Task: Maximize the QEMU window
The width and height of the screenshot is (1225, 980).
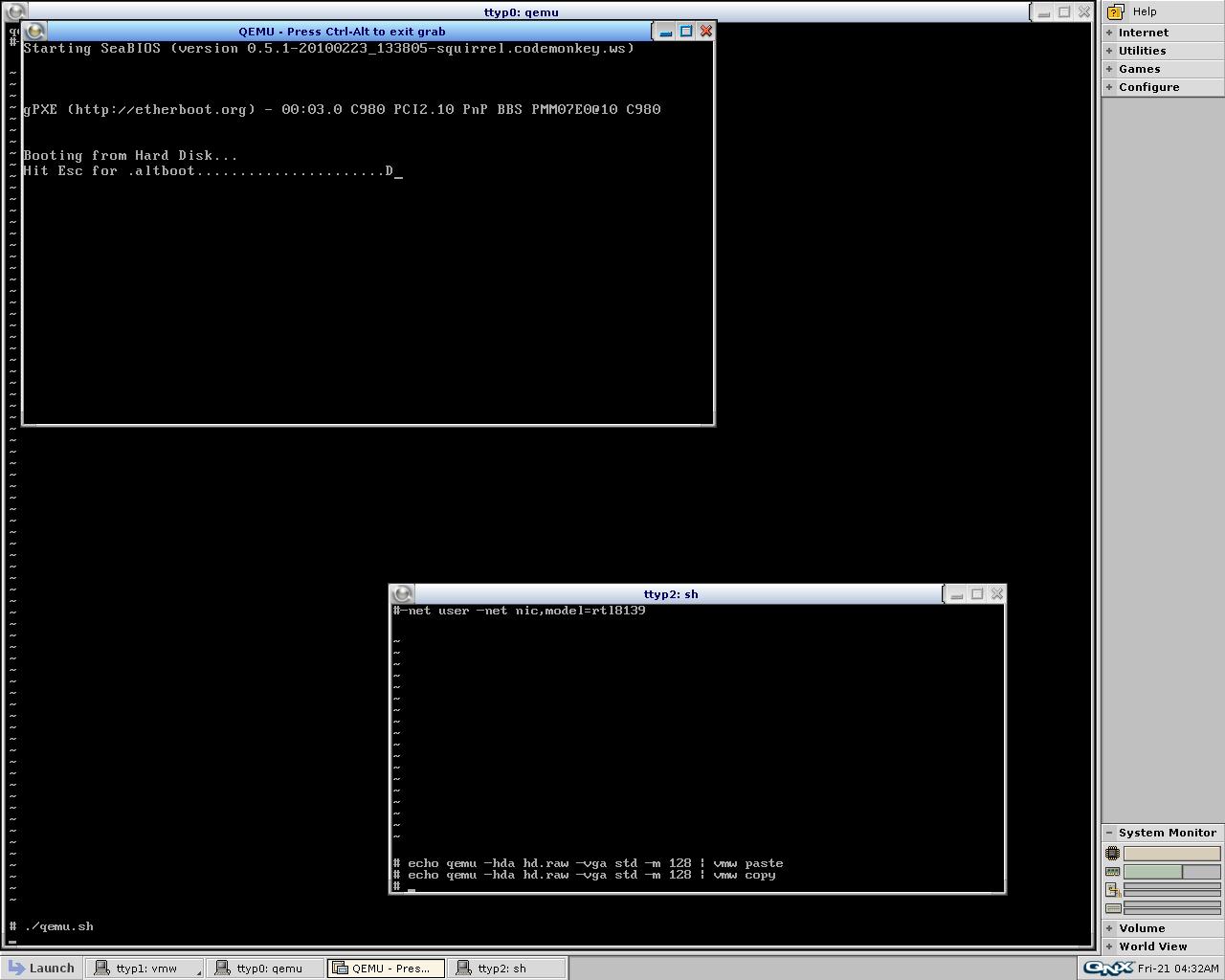Action: point(686,32)
